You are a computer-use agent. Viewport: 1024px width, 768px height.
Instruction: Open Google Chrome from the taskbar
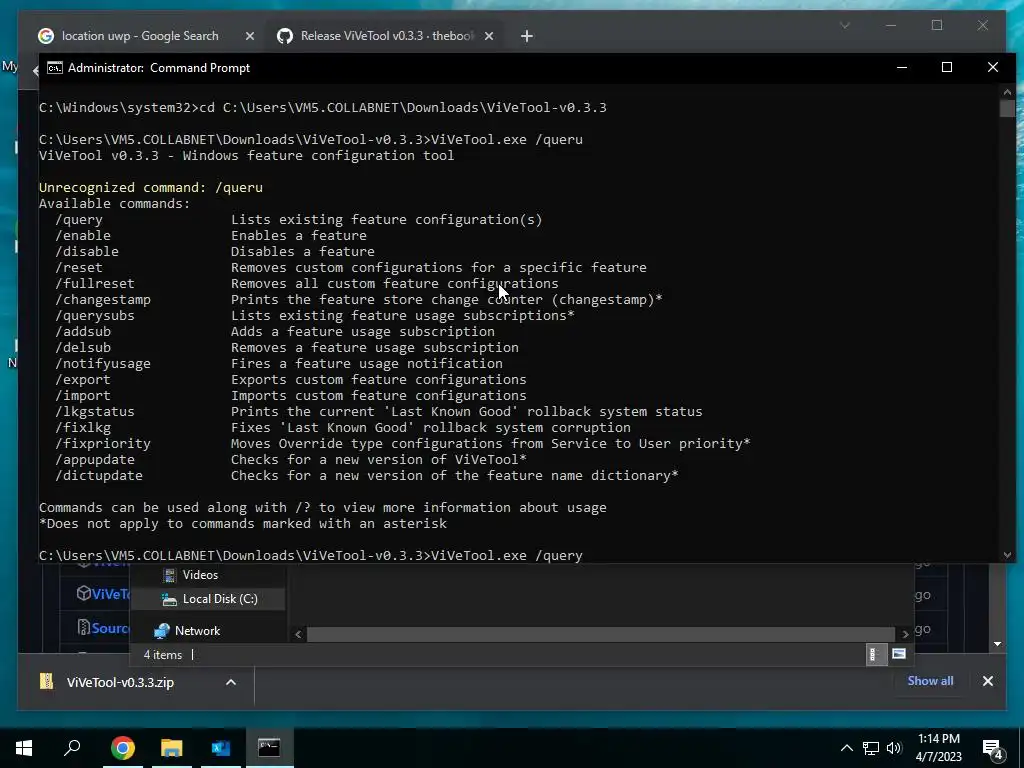(x=122, y=748)
